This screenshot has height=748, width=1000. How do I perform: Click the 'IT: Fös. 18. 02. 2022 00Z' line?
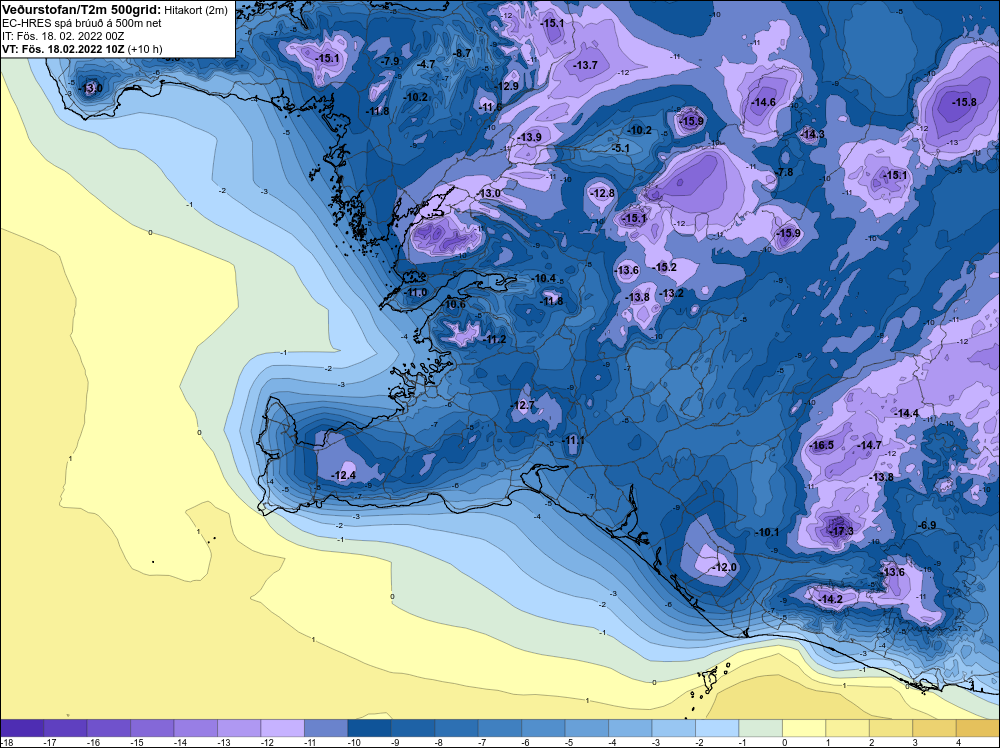pyautogui.click(x=63, y=36)
